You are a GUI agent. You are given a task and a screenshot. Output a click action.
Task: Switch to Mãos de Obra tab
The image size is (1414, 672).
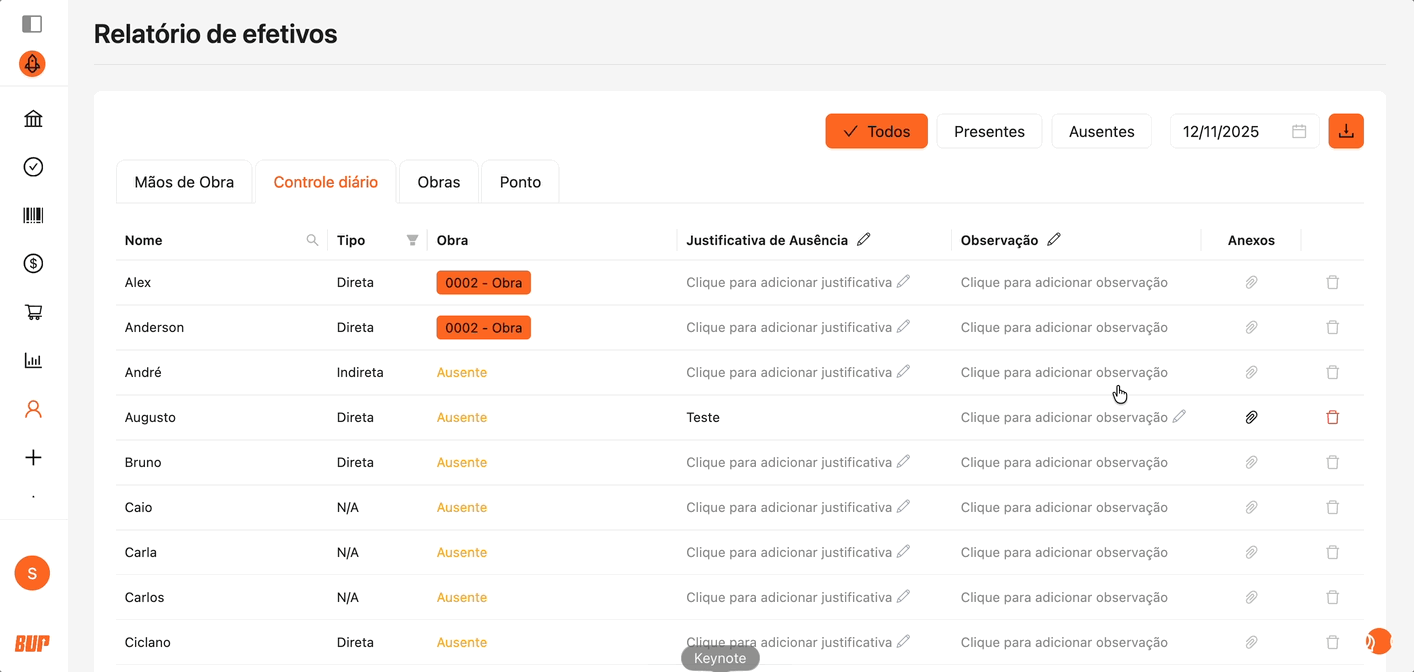pos(184,182)
